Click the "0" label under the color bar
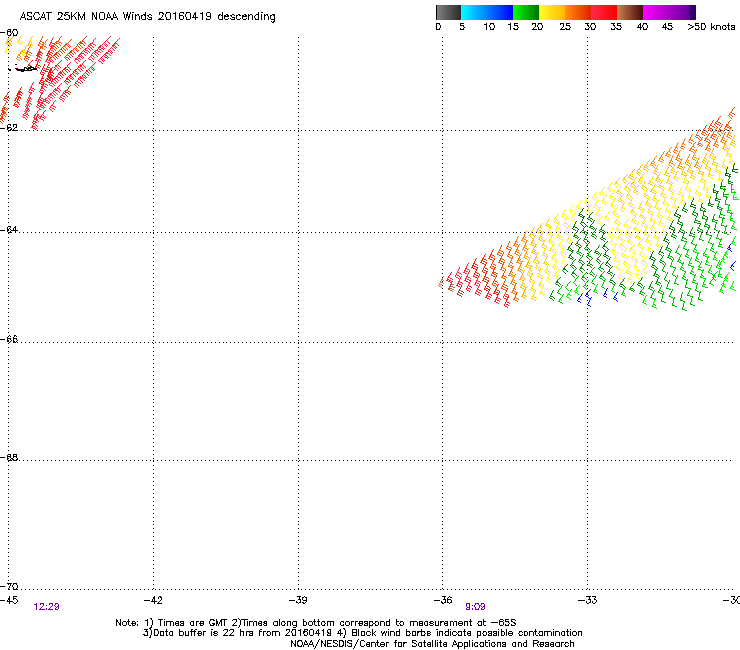Image resolution: width=740 pixels, height=650 pixels. (438, 27)
